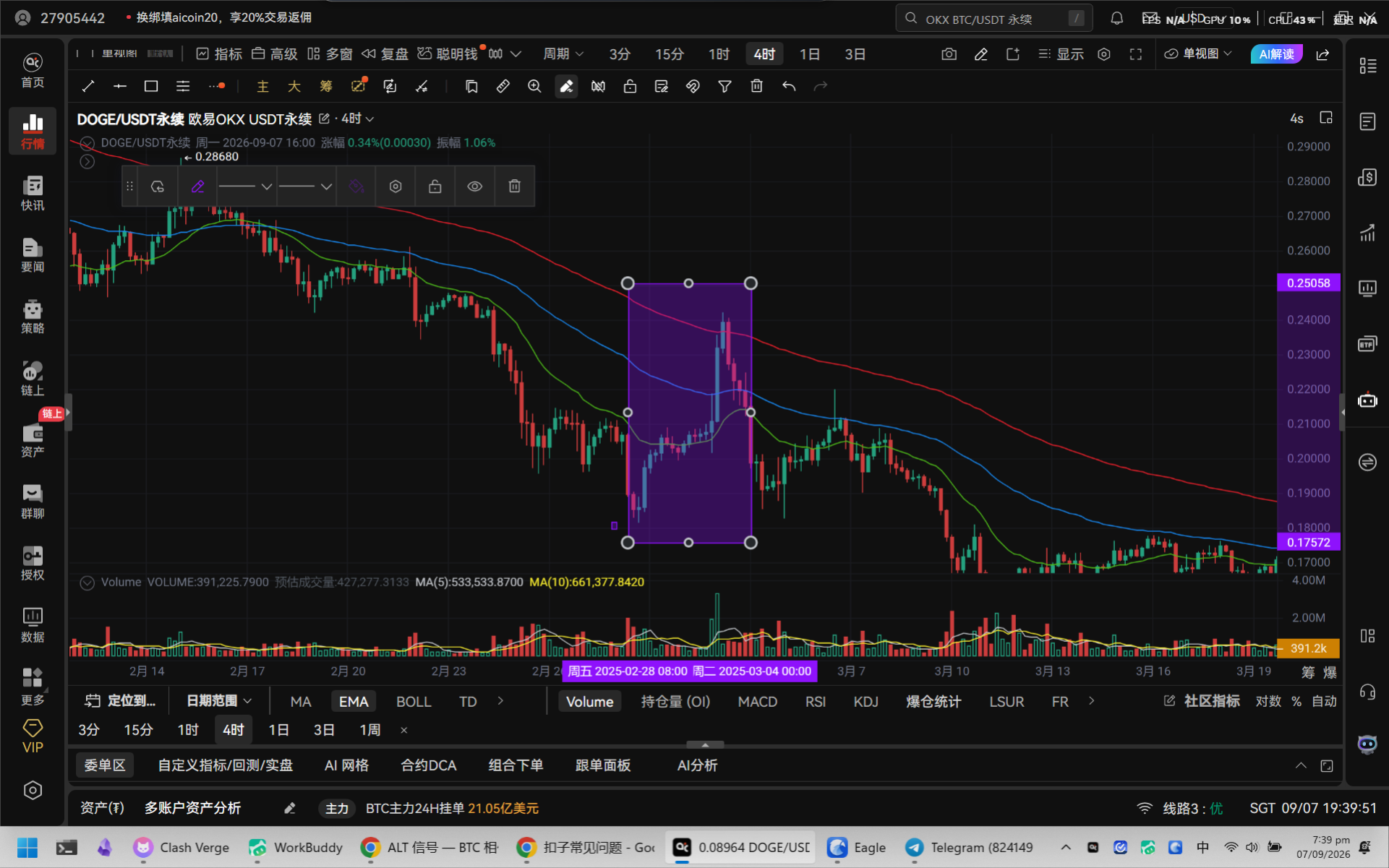This screenshot has height=868, width=1389.
Task: Click the magnifier zoom-in tool
Action: click(x=534, y=87)
